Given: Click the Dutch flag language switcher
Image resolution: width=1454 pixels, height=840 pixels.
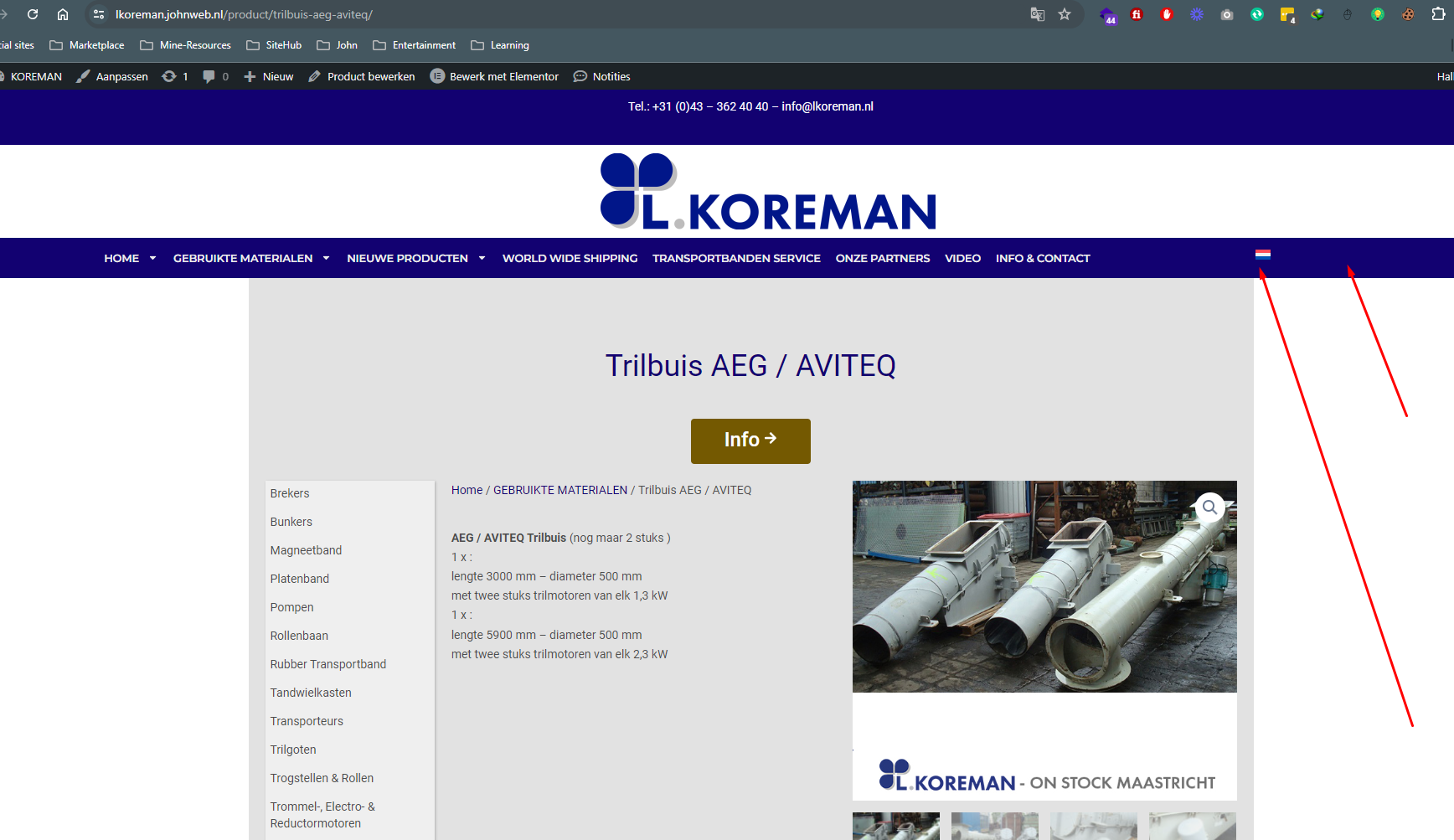Looking at the screenshot, I should click(1263, 255).
